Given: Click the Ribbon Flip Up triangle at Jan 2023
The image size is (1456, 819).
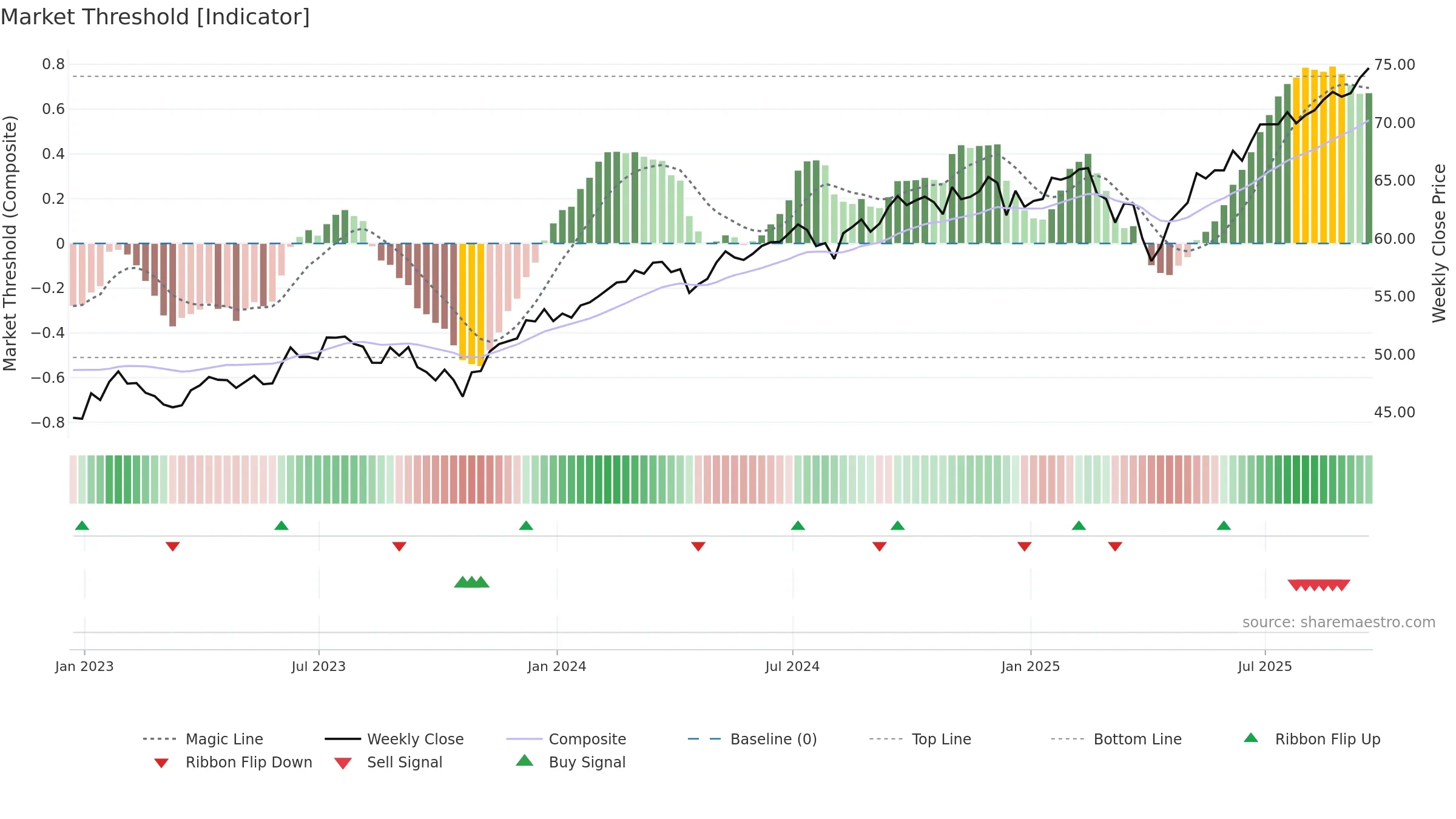Looking at the screenshot, I should click(82, 525).
